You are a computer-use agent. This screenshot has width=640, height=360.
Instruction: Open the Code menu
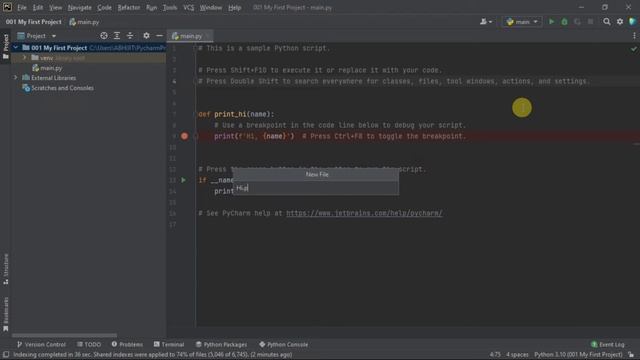click(104, 7)
